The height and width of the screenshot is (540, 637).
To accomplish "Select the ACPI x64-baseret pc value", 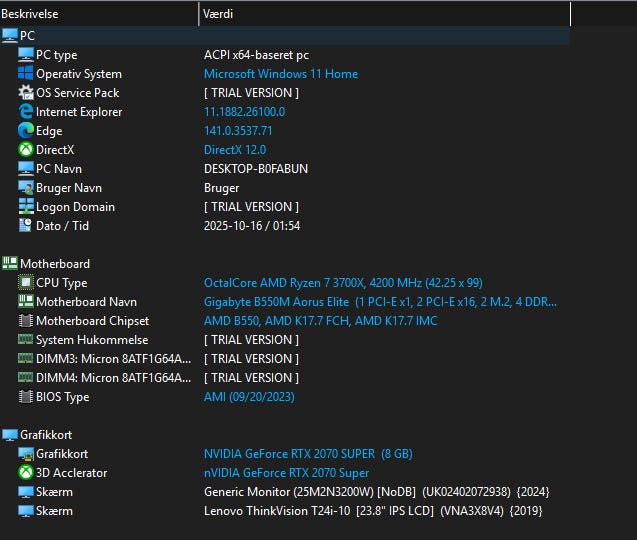I will point(256,55).
